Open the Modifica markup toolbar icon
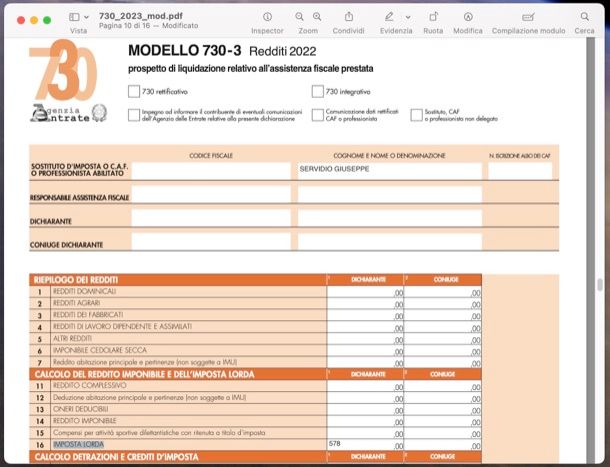Screen dimensions: 610x467 468,17
